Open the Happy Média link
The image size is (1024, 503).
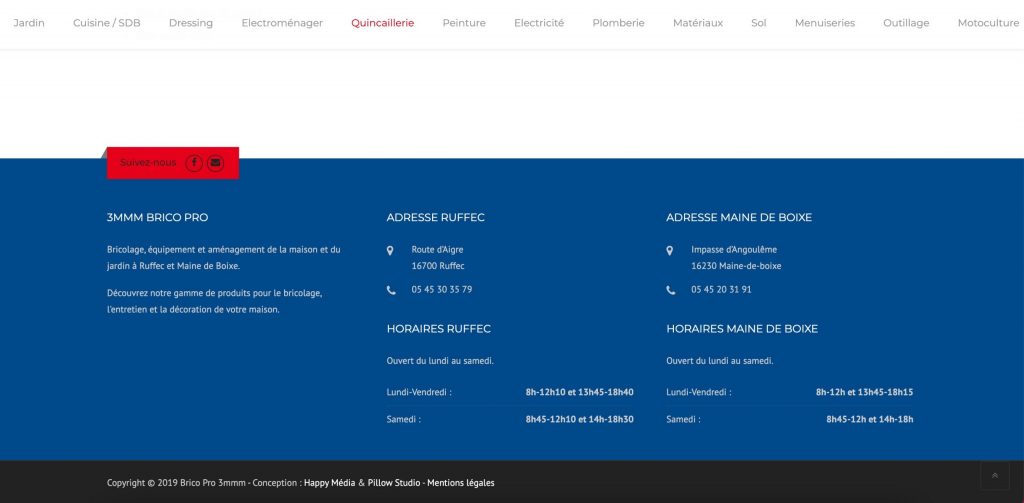tap(329, 483)
